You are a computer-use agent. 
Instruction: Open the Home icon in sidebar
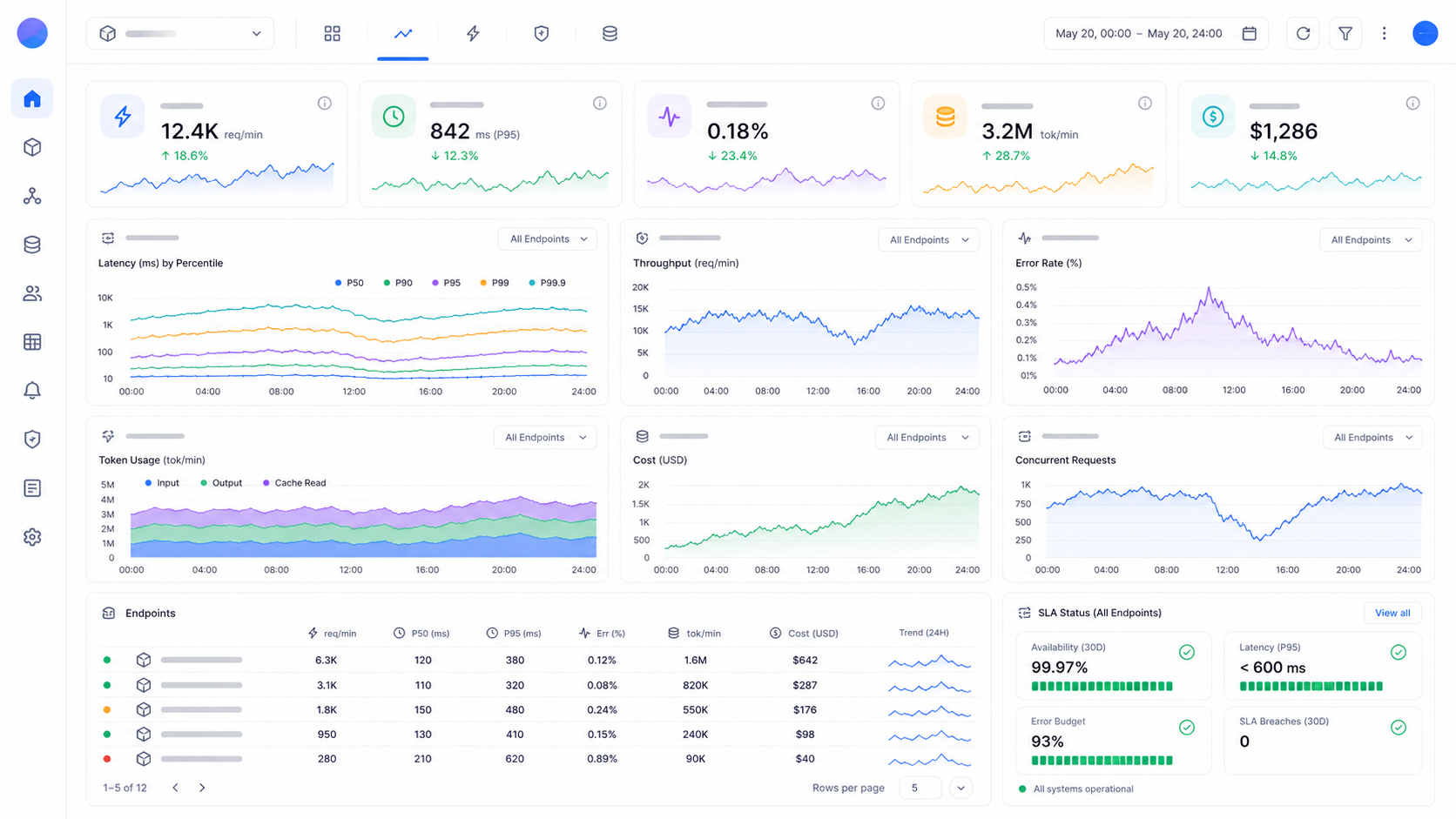[x=32, y=98]
